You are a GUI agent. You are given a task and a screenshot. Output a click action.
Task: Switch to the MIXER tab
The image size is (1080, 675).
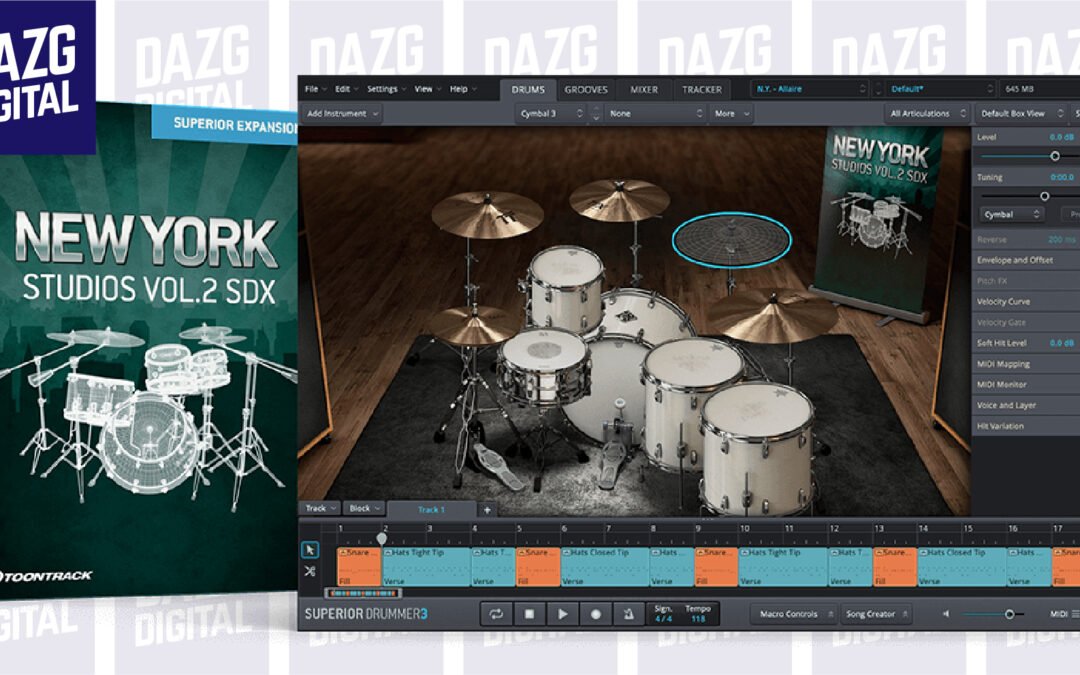pyautogui.click(x=644, y=90)
